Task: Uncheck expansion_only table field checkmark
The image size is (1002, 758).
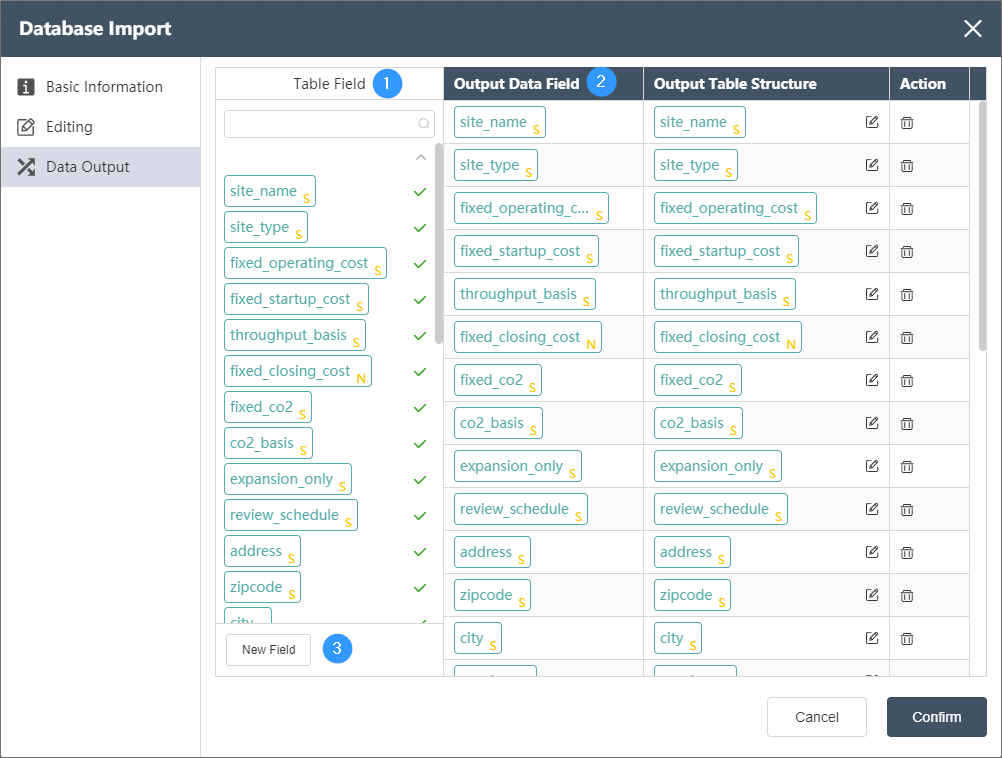Action: 420,479
